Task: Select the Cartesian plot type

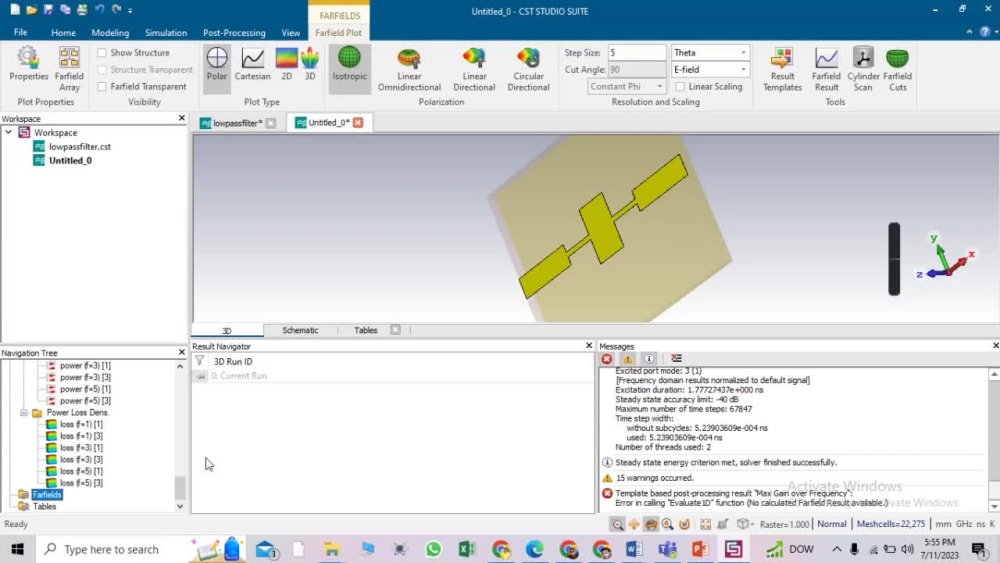Action: coord(253,64)
